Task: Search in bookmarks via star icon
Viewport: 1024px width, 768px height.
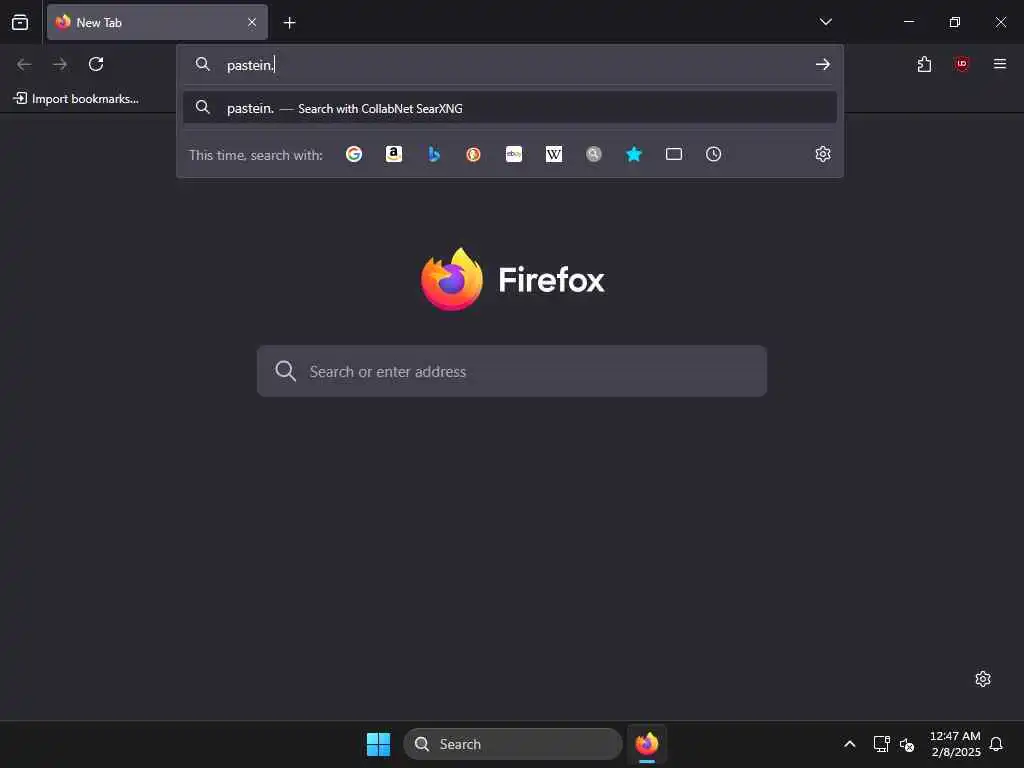Action: (x=633, y=154)
